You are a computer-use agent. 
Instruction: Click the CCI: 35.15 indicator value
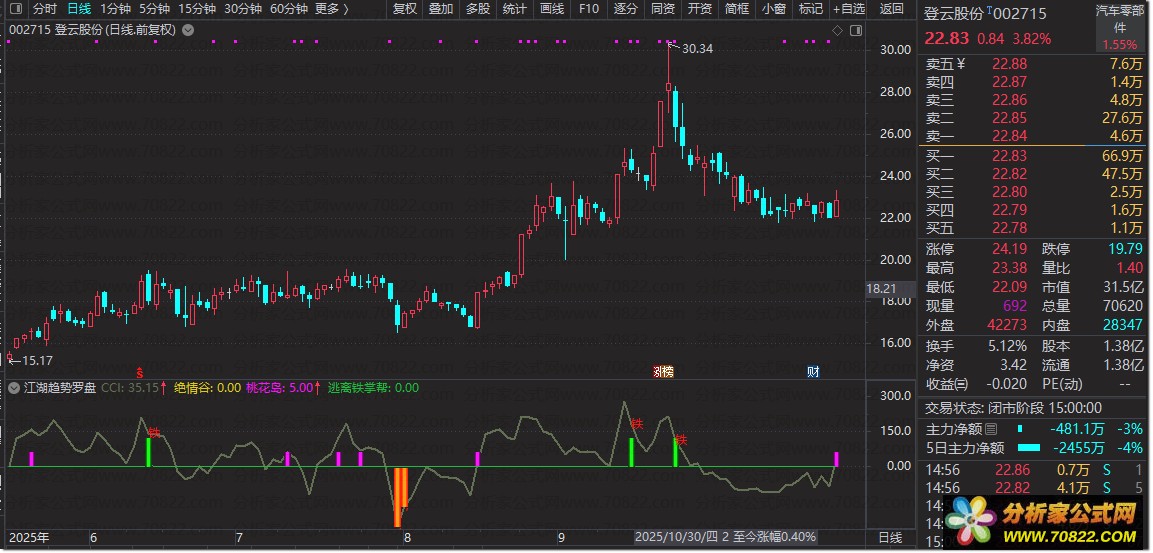(129, 388)
